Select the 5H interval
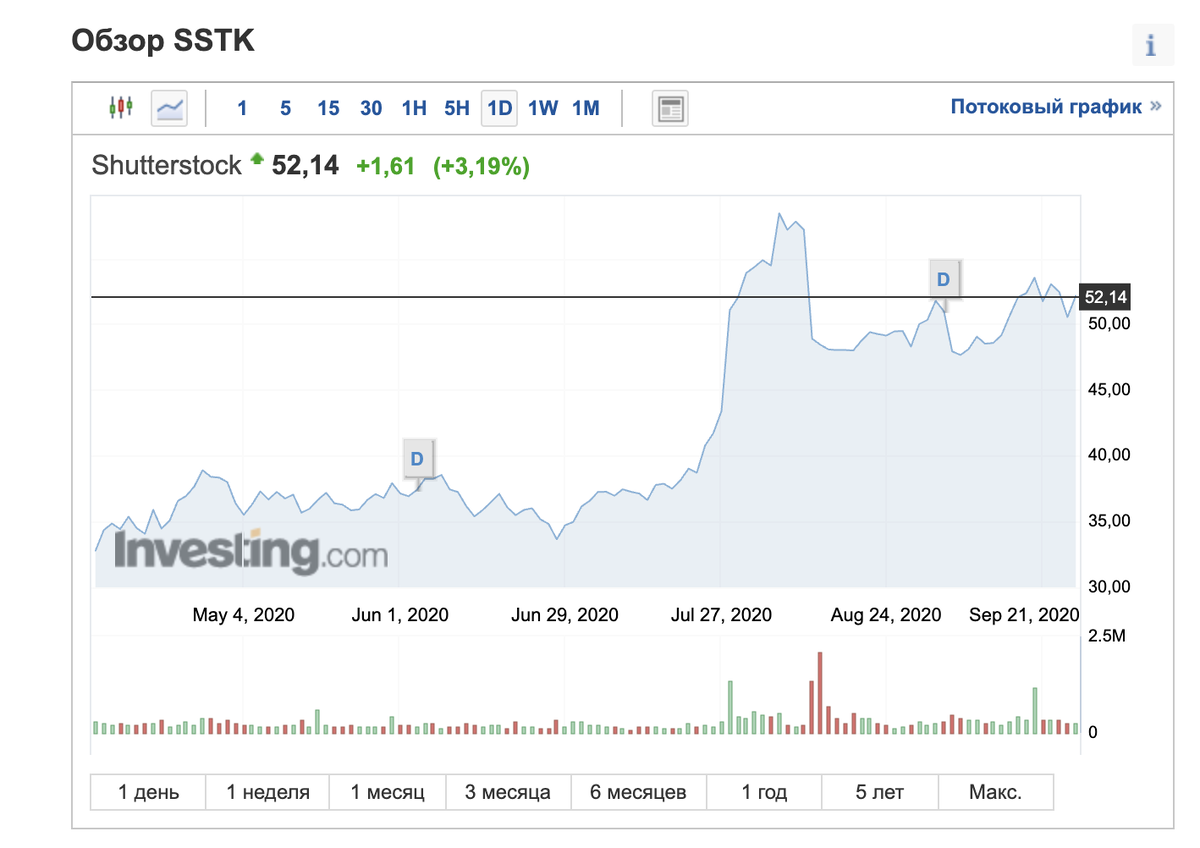Image resolution: width=1200 pixels, height=848 pixels. coord(457,108)
